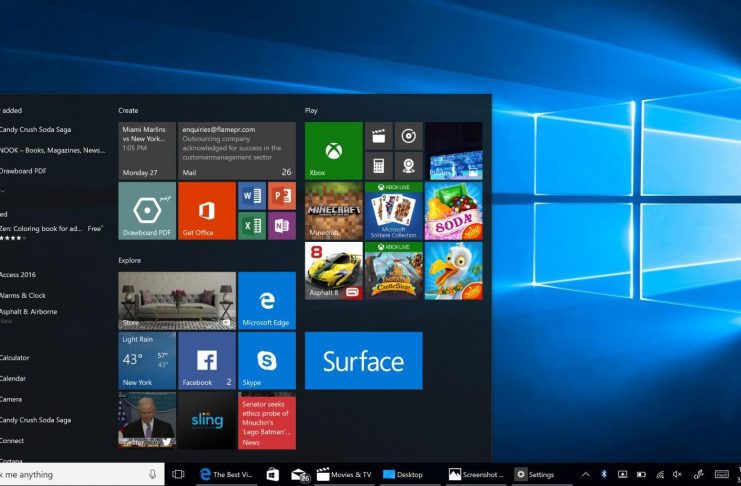
Task: Open the Store icon on the taskbar
Action: click(273, 474)
